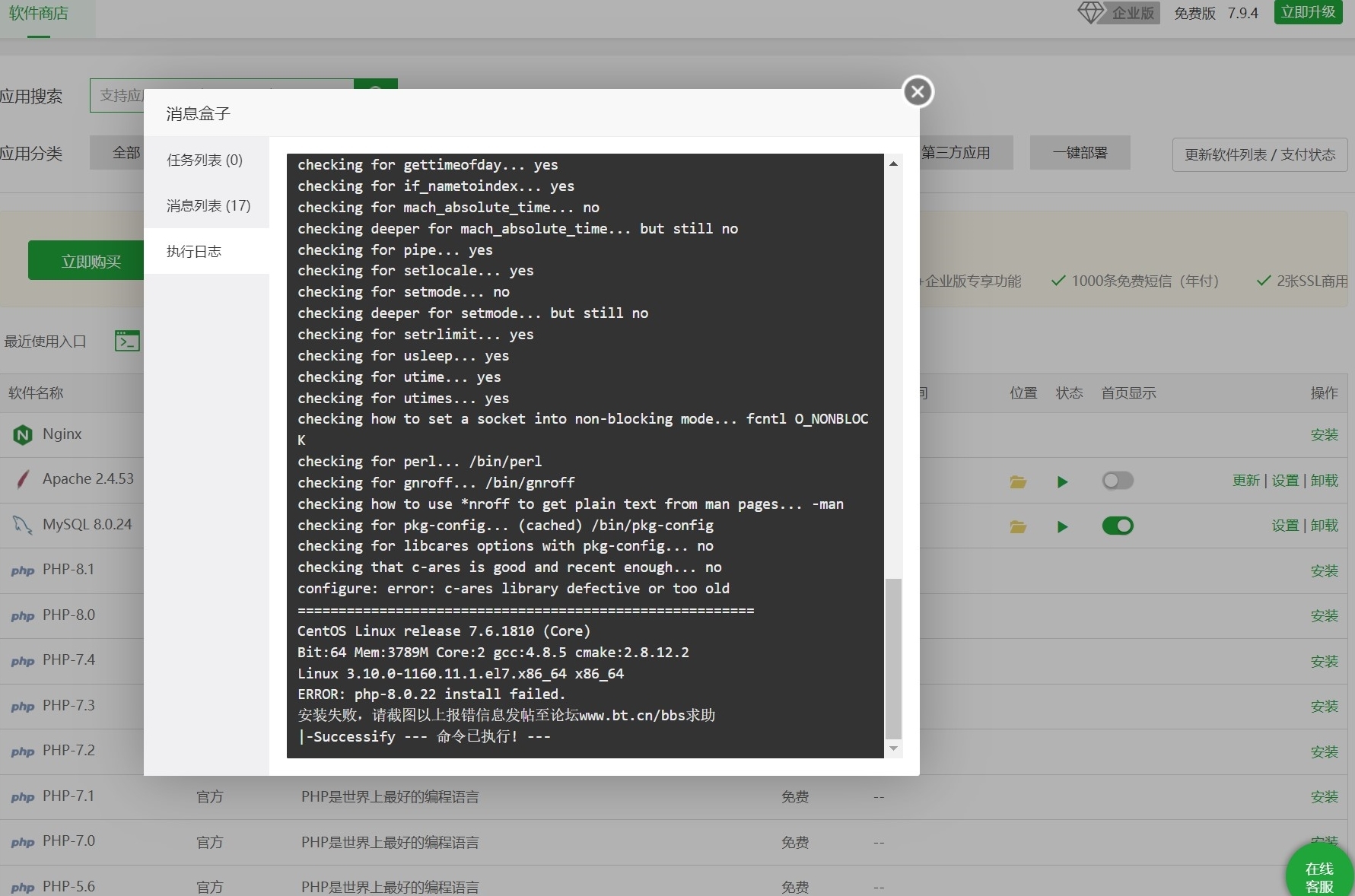
Task: Click MySQL 8.0.24 software name
Action: click(x=87, y=524)
